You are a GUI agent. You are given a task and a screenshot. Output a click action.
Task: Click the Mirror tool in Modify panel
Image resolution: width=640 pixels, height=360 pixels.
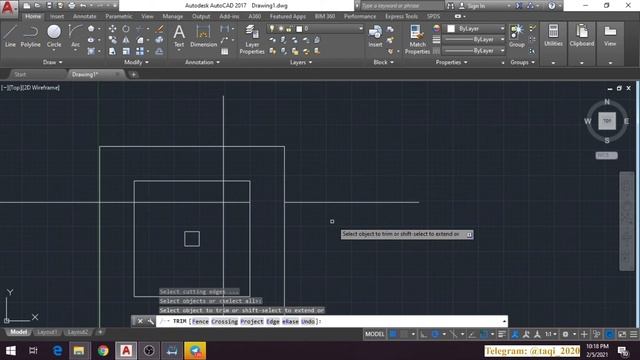[x=126, y=40]
